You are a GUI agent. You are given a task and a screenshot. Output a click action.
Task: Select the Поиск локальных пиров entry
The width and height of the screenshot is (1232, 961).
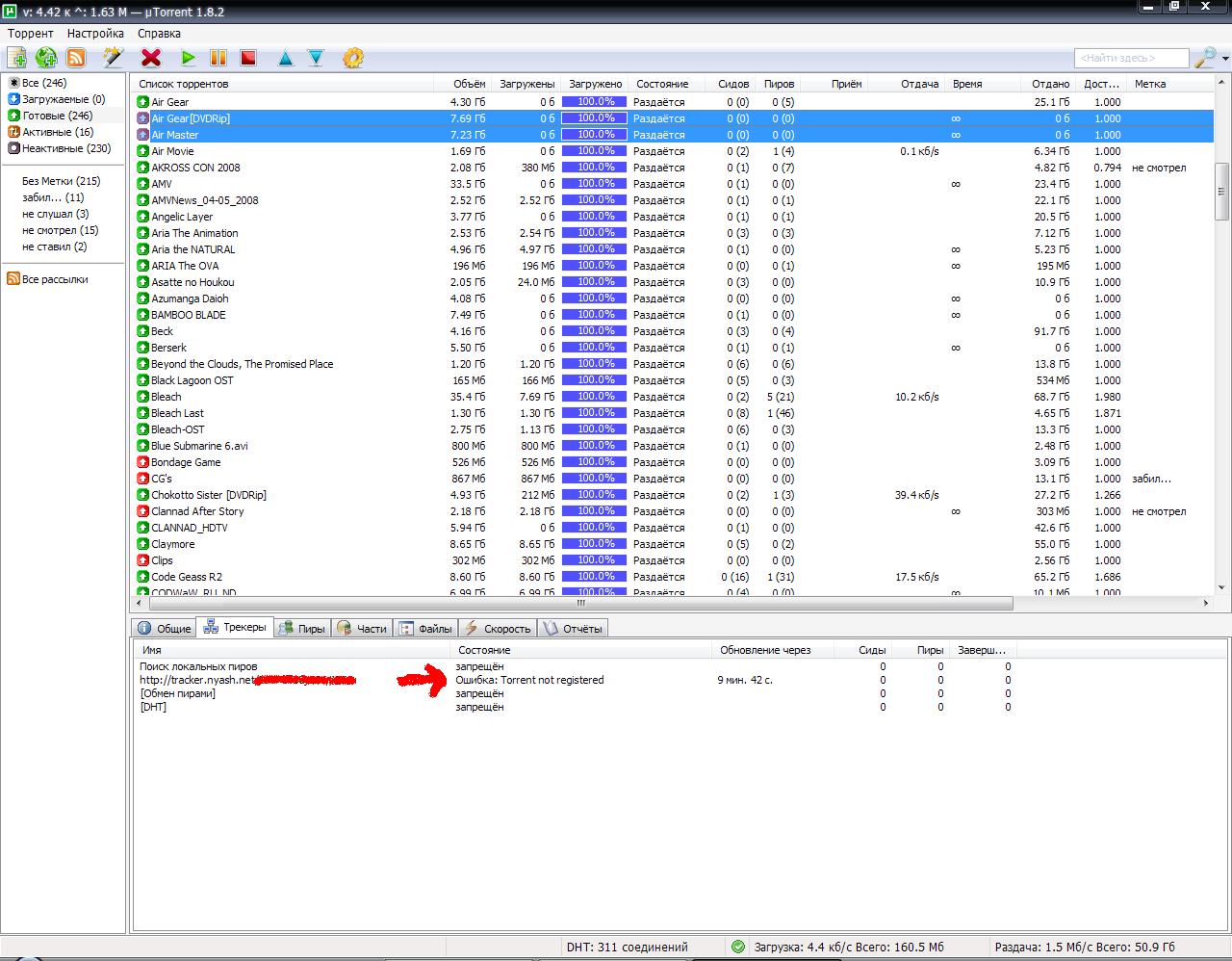(575, 666)
